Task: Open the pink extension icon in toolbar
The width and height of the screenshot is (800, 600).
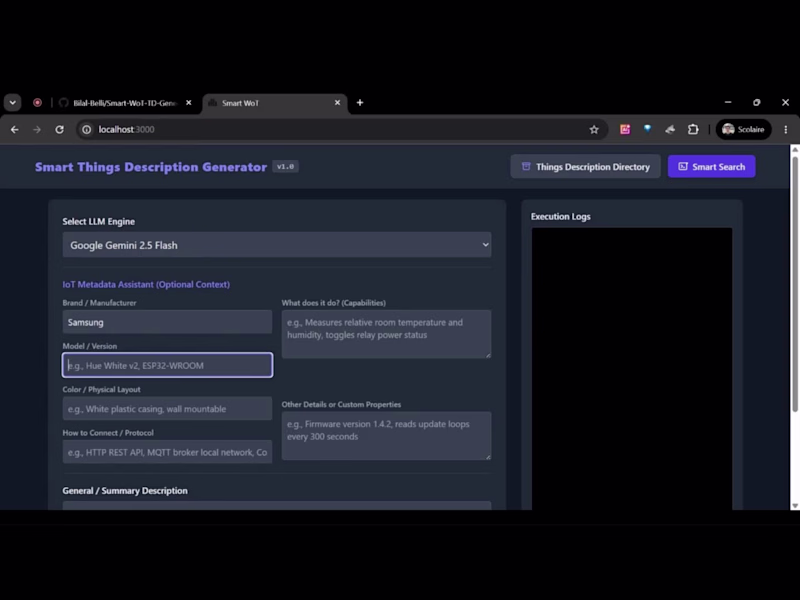Action: (x=625, y=129)
